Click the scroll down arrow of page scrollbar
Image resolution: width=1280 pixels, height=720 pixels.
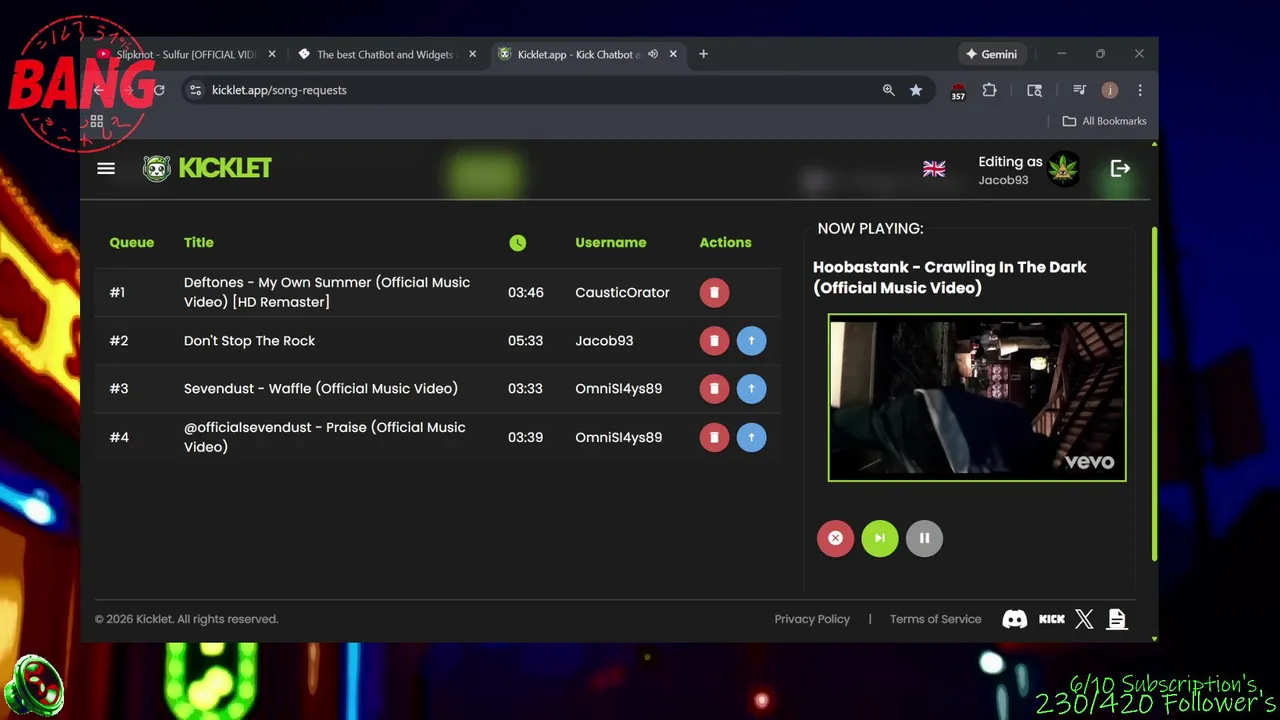coord(1154,638)
